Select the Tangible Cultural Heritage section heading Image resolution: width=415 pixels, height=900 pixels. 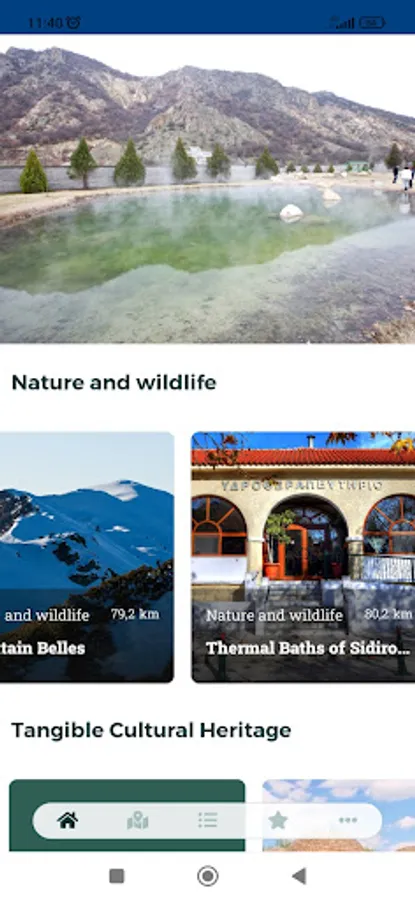click(x=151, y=731)
